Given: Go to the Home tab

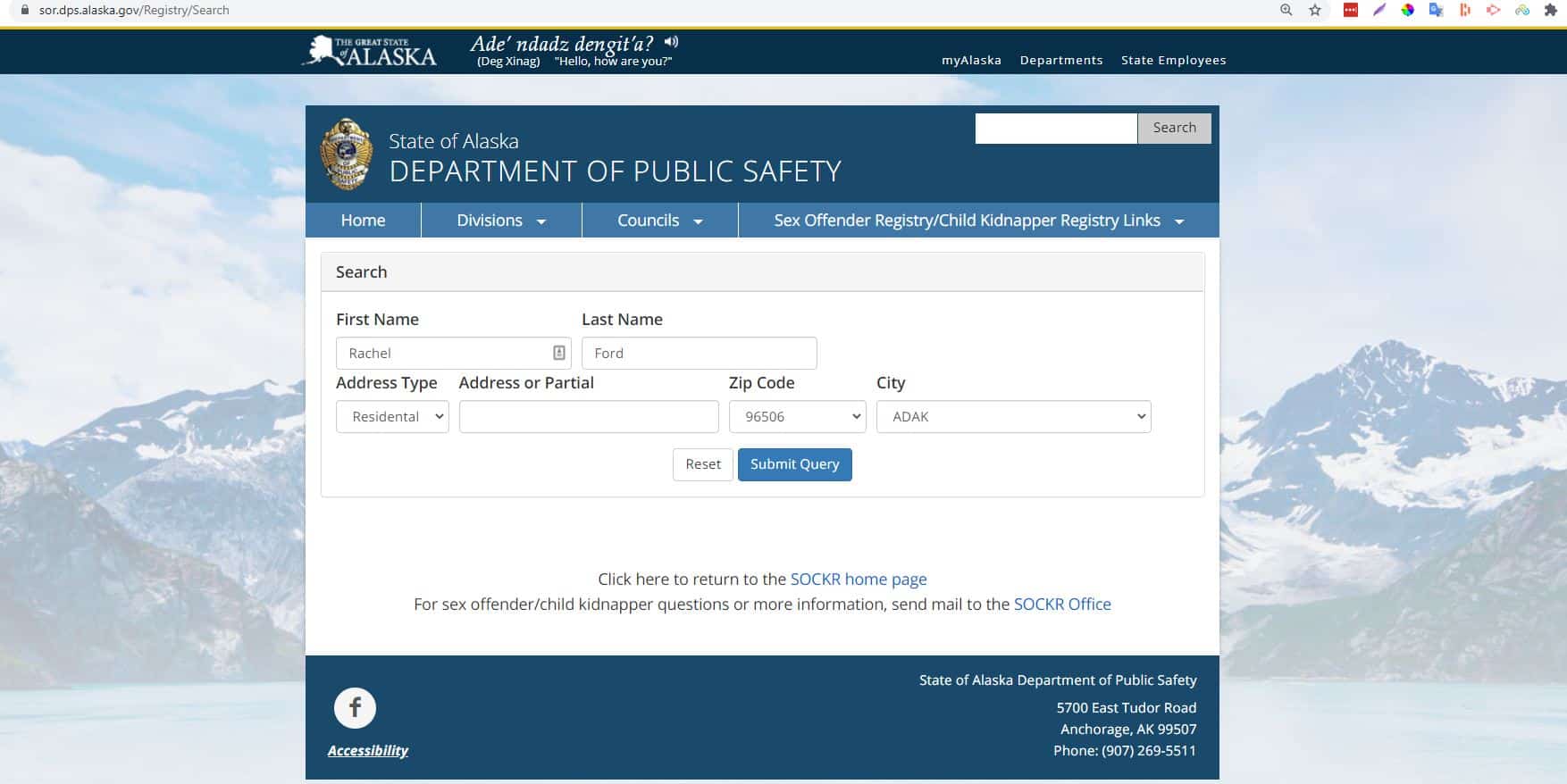Looking at the screenshot, I should [x=363, y=221].
